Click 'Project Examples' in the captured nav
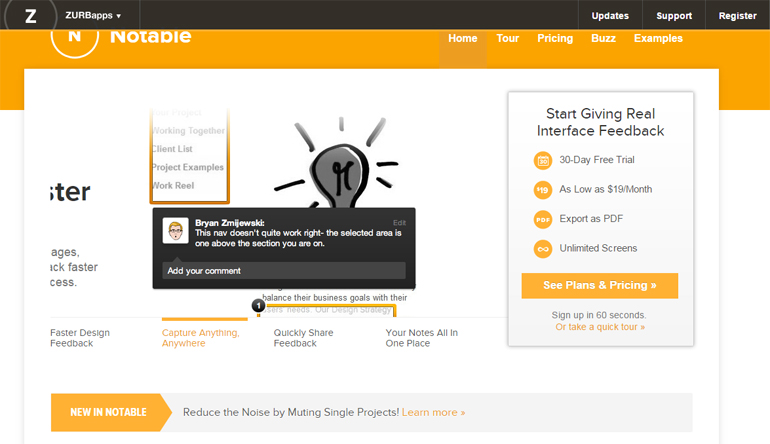The width and height of the screenshot is (770, 444). point(188,167)
